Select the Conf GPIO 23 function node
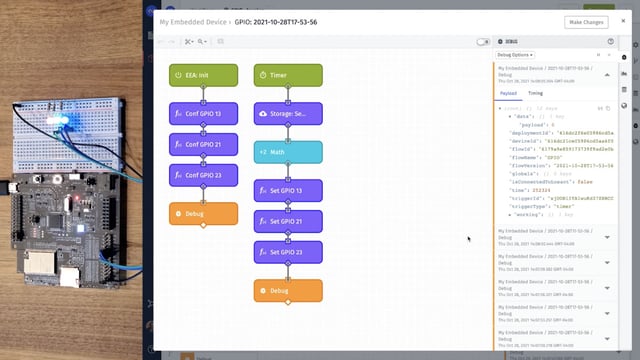This screenshot has height=360, width=640. click(203, 175)
